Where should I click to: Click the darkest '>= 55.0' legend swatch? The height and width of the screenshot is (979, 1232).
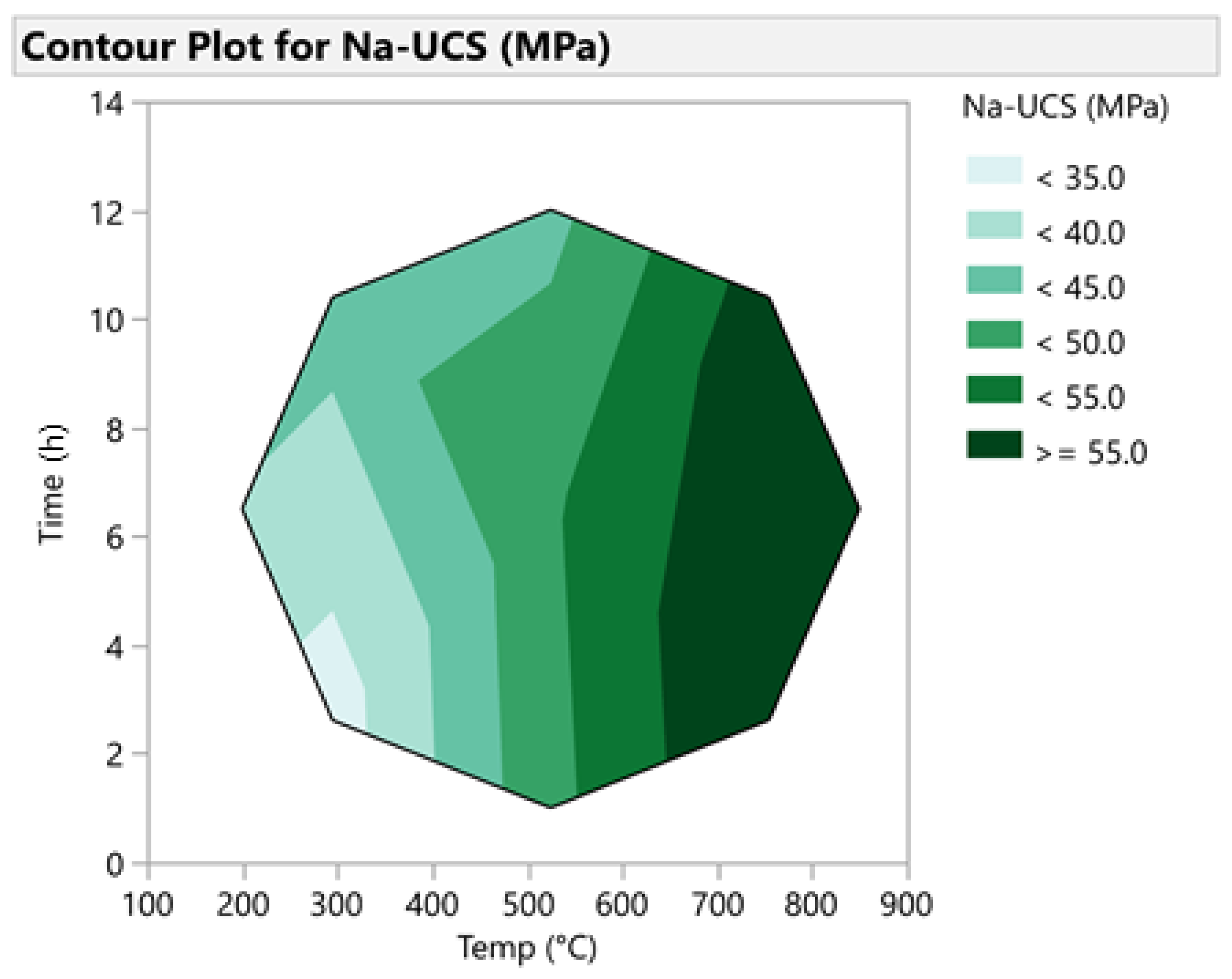point(994,445)
